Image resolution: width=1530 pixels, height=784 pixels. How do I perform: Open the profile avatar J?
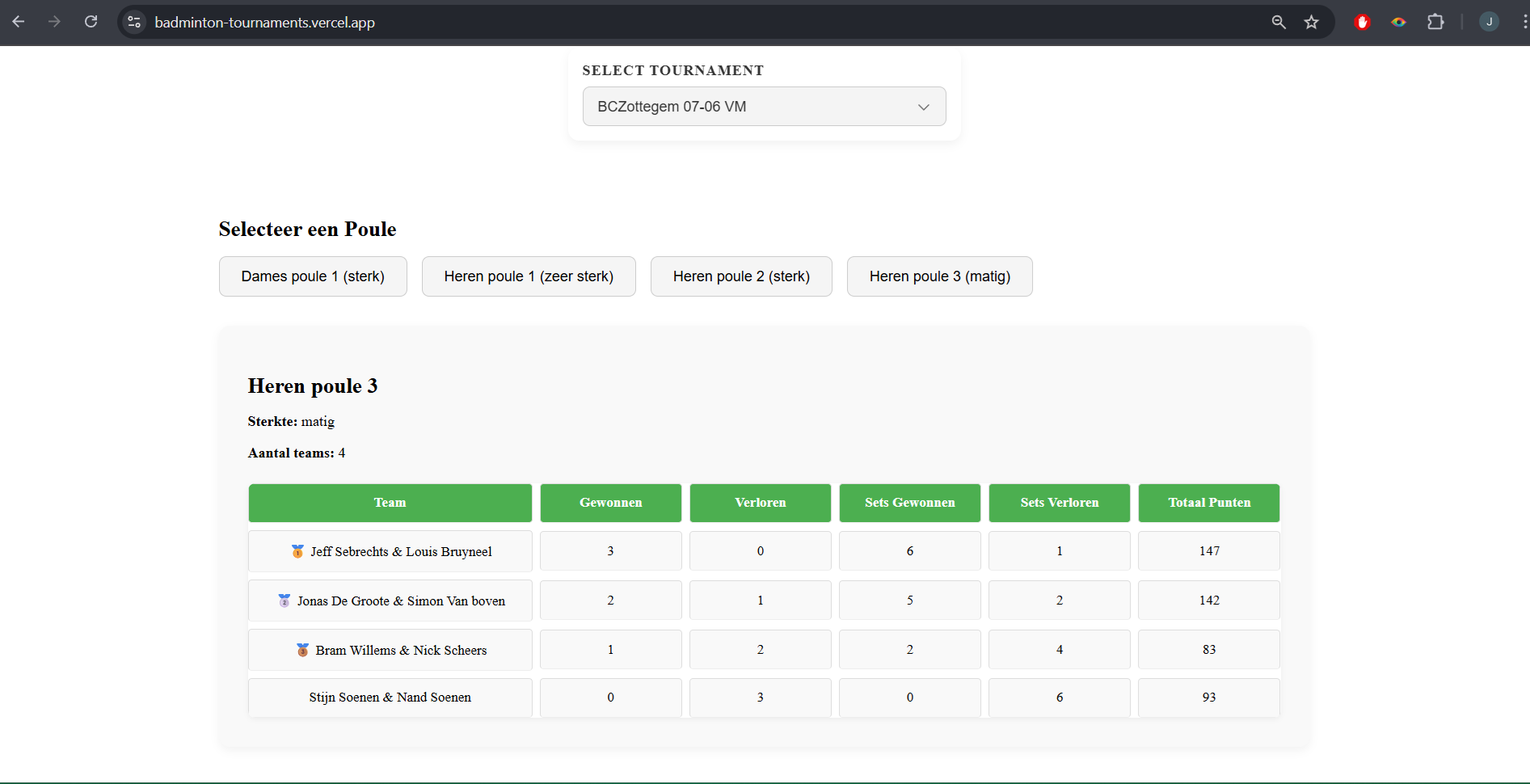pos(1489,22)
